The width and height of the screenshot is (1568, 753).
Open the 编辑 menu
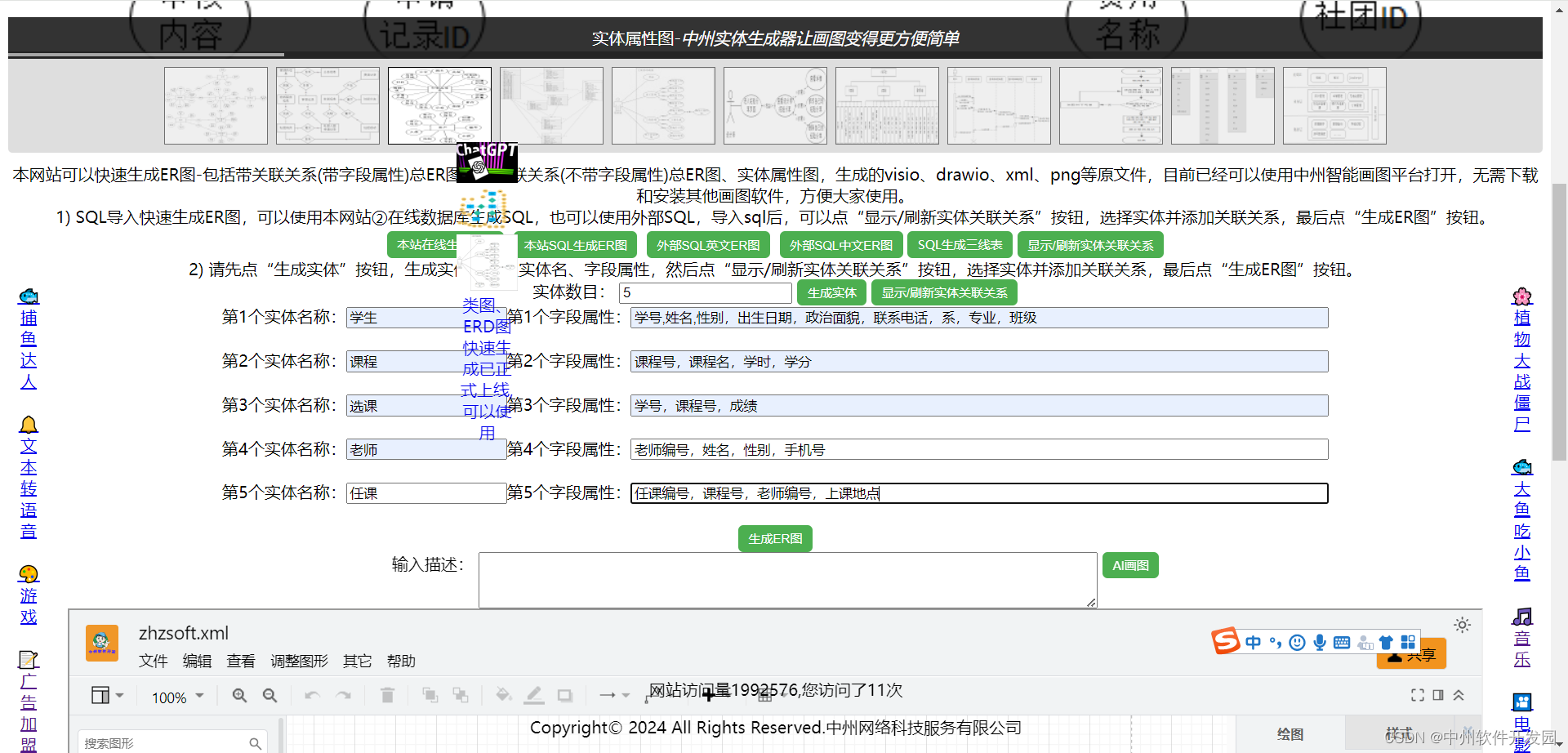point(197,661)
